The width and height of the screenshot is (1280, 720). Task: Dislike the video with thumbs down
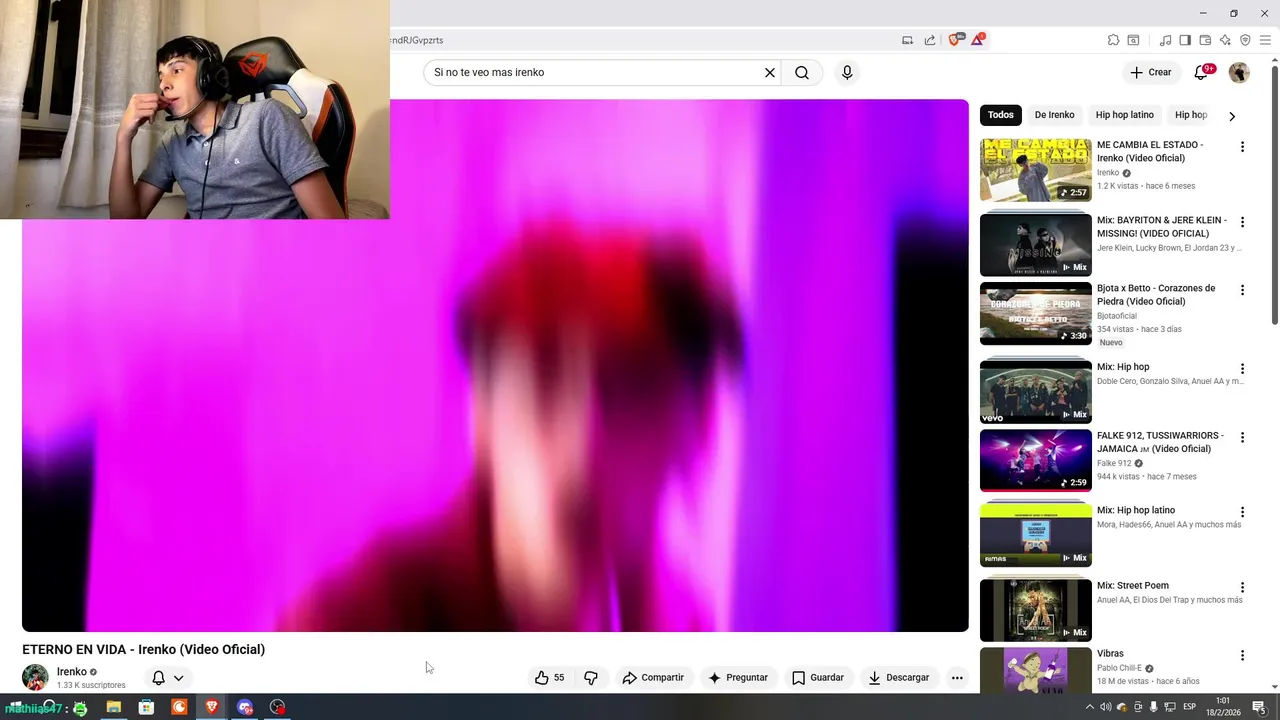coord(591,677)
